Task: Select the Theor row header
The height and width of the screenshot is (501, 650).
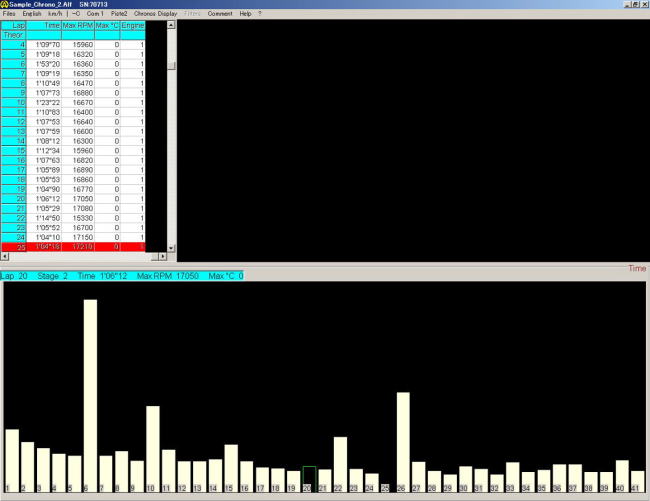Action: click(14, 35)
